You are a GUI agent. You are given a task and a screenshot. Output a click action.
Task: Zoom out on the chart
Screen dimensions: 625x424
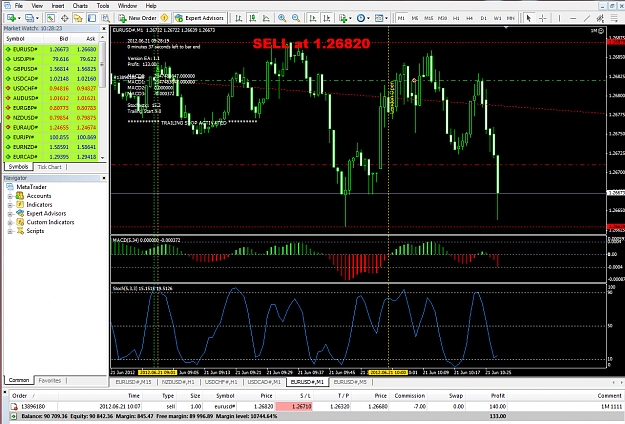pos(296,18)
